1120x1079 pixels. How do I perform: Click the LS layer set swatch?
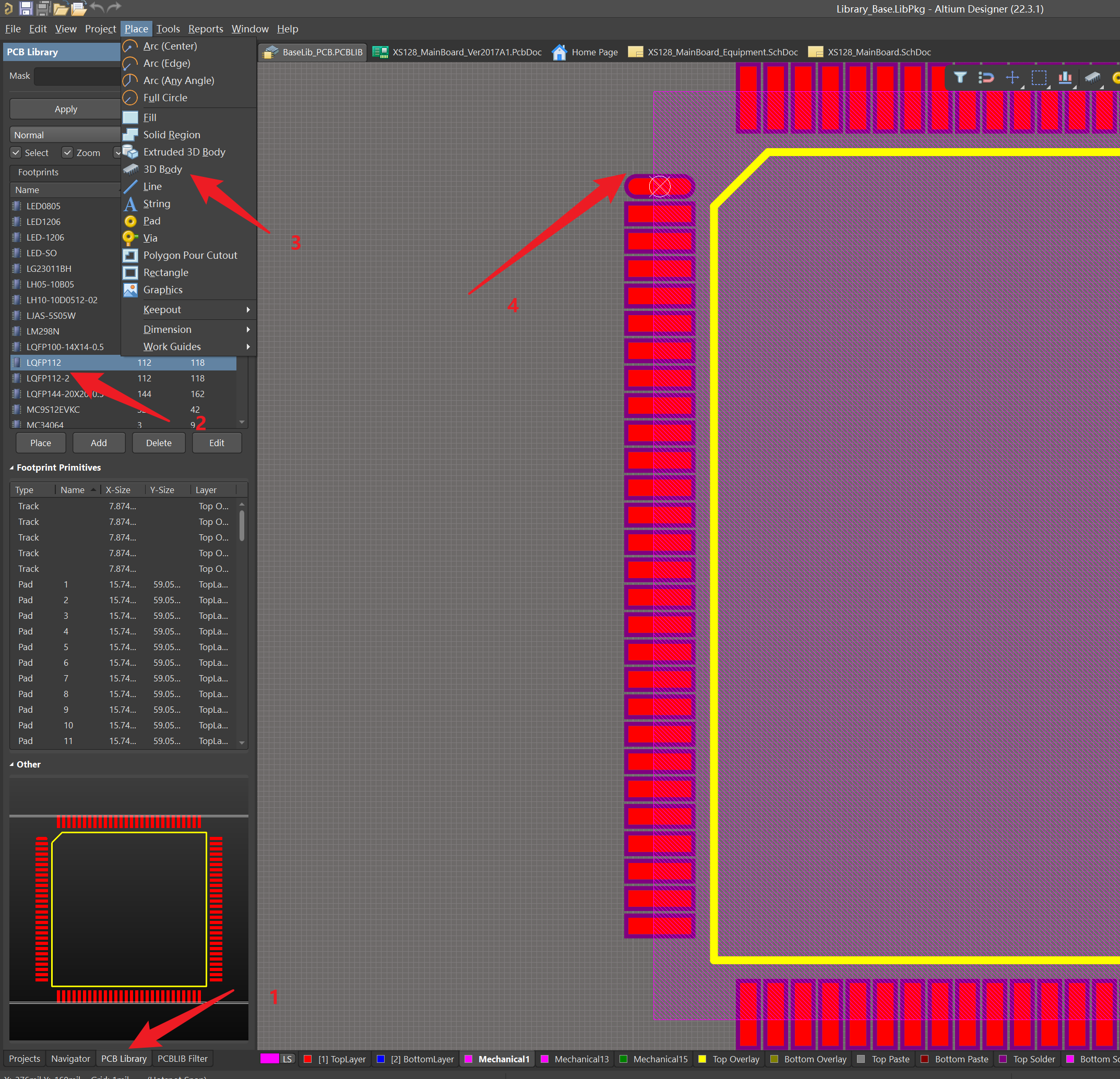click(x=270, y=1059)
